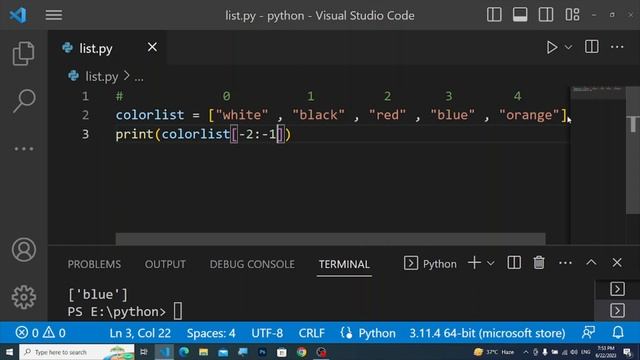Open the terminal launch profile dropdown
Viewport: 640px width, 360px height.
point(491,263)
